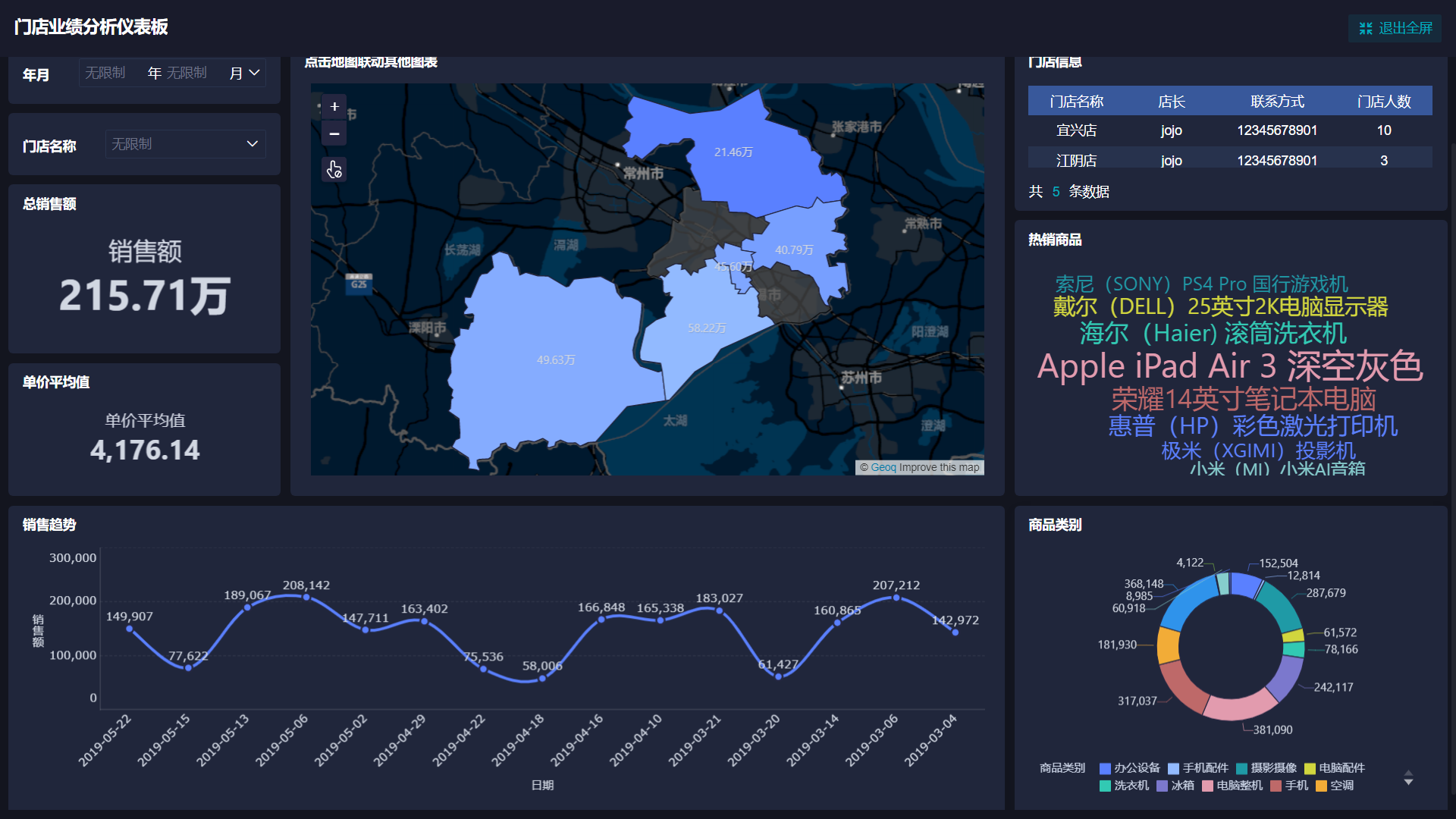
Task: Click the 2019-05-22 axis date label
Action: click(105, 741)
